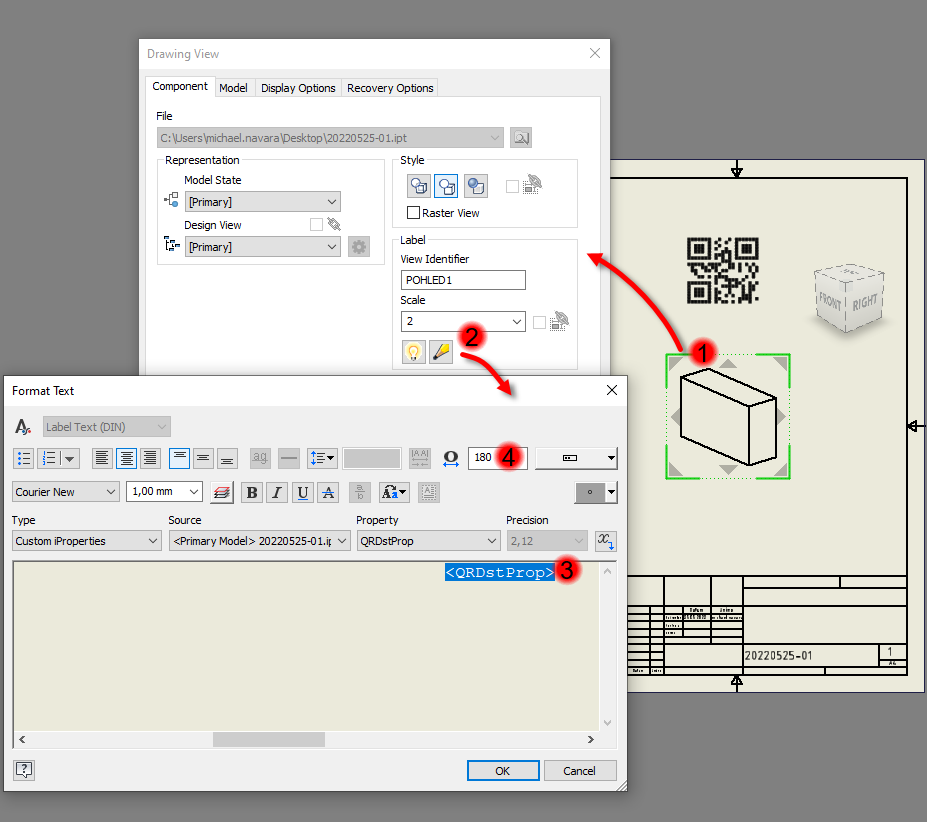Open text box style dropdown

pyautogui.click(x=576, y=458)
